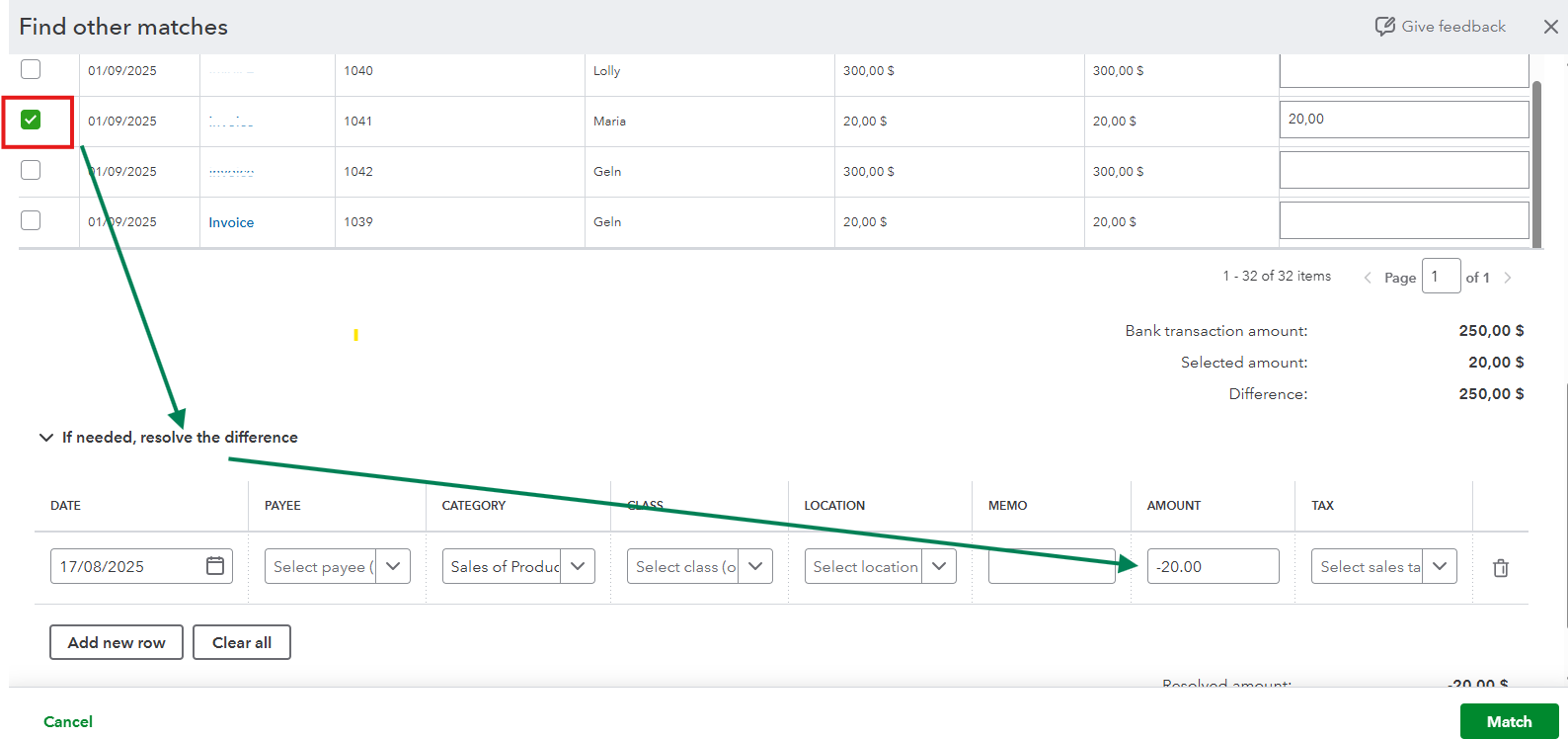Image resolution: width=1568 pixels, height=739 pixels.
Task: Tick the checkbox for invoice 1039
Action: pyautogui.click(x=31, y=220)
